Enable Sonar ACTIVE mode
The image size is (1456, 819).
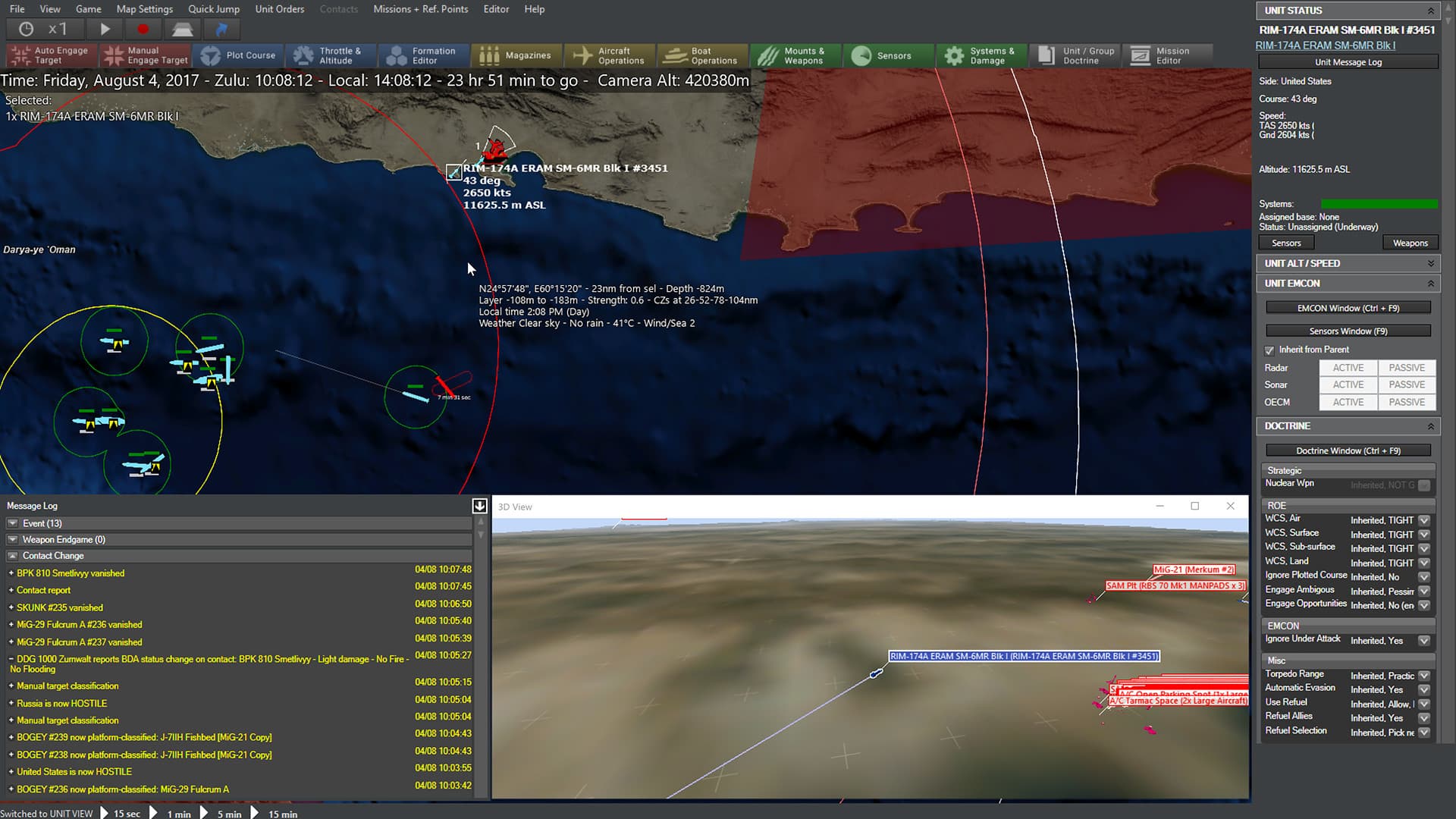coord(1348,384)
